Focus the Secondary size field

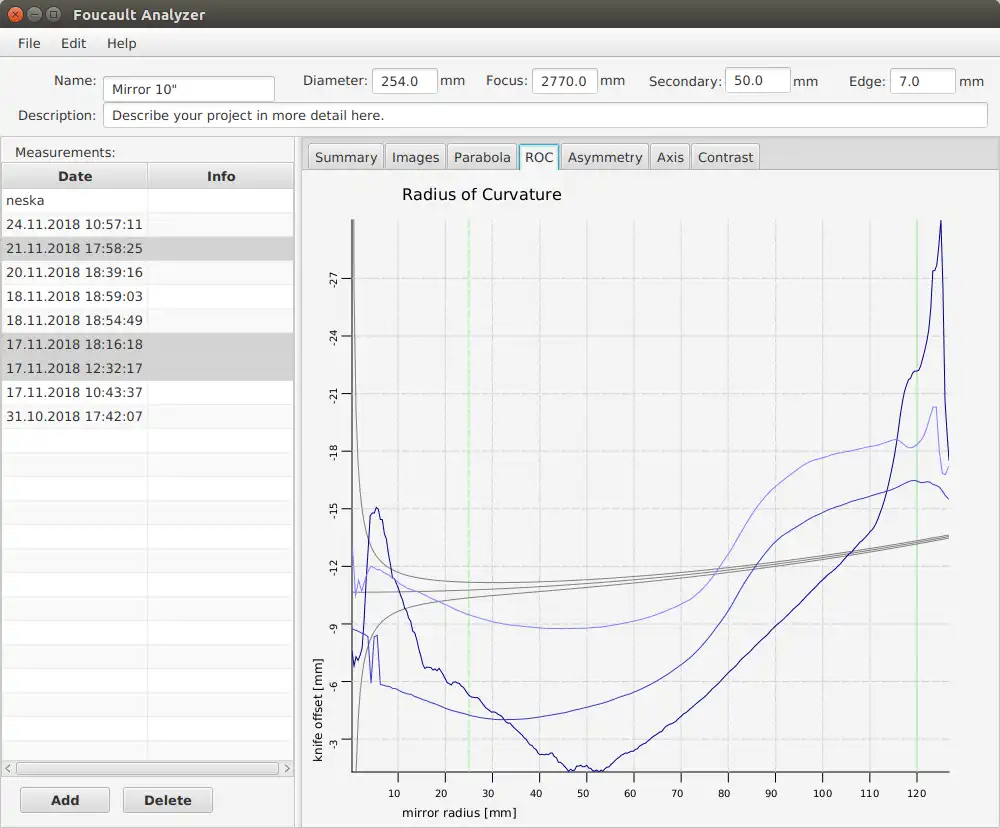click(x=757, y=81)
